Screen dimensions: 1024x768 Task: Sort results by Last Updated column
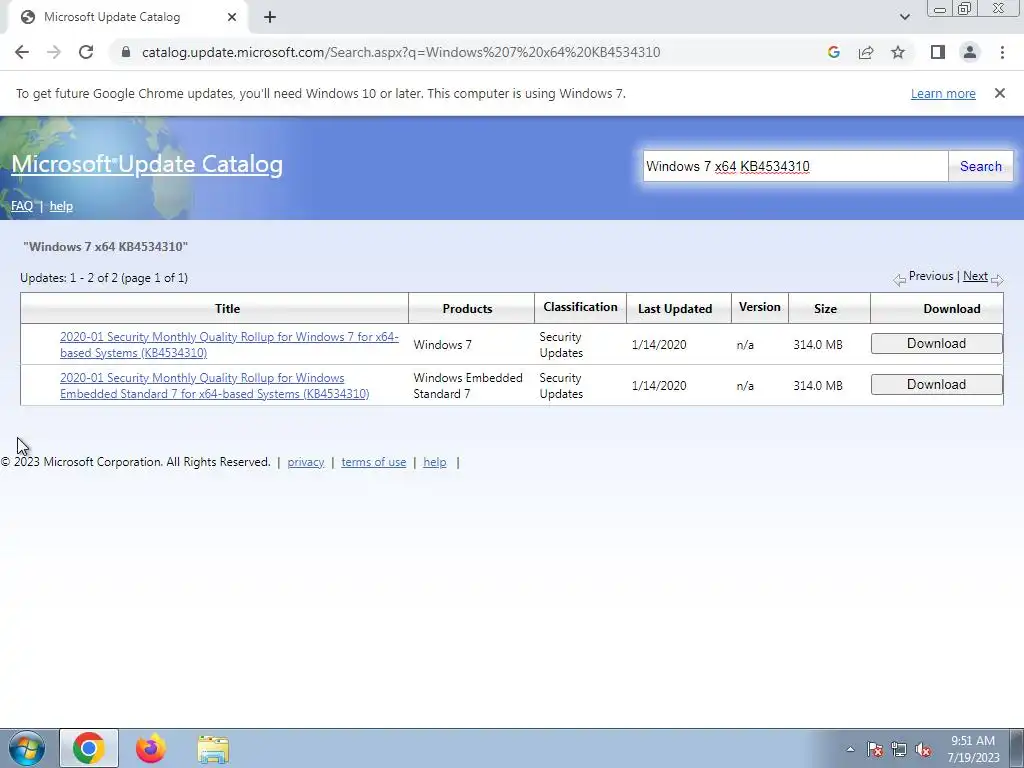coord(675,308)
